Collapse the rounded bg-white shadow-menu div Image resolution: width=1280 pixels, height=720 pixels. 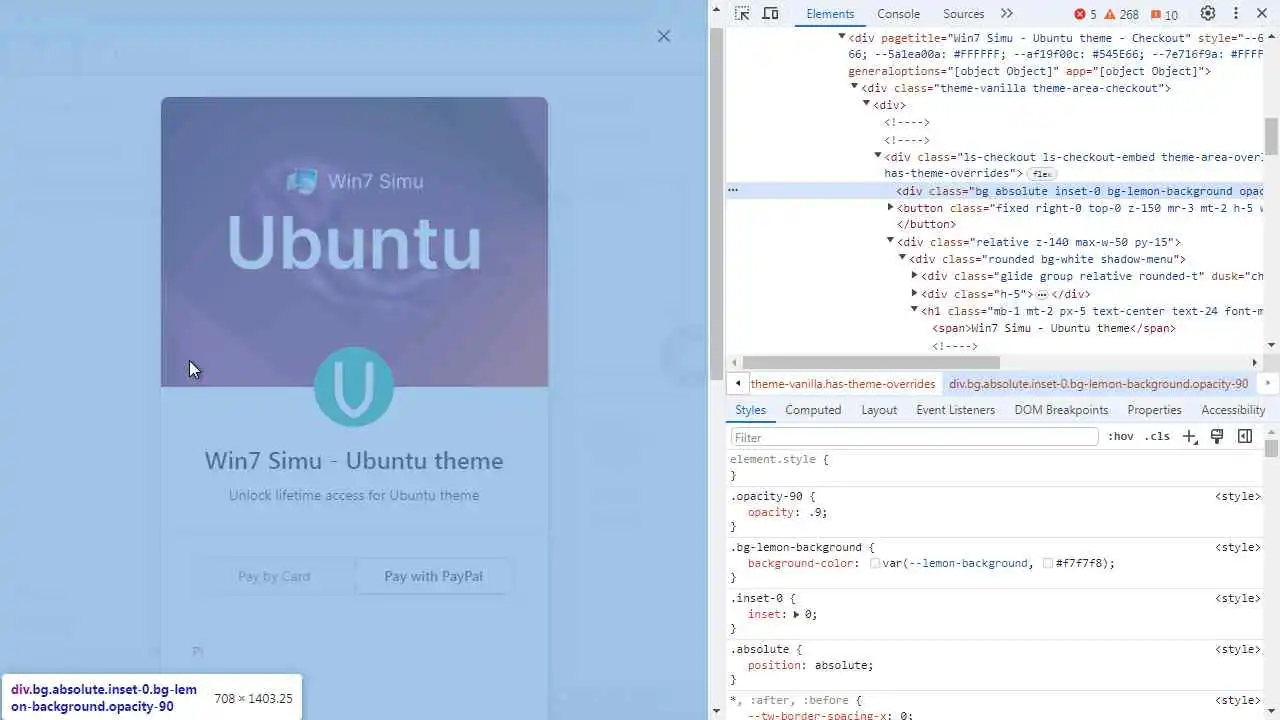point(902,259)
